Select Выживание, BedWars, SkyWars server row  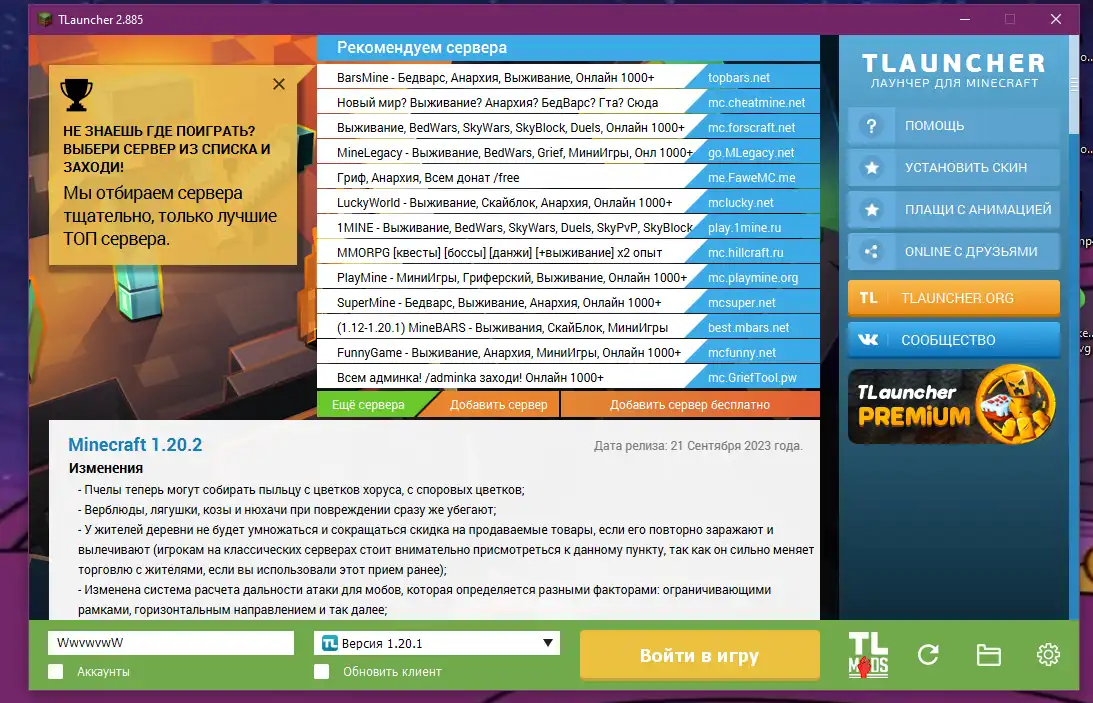pos(511,128)
